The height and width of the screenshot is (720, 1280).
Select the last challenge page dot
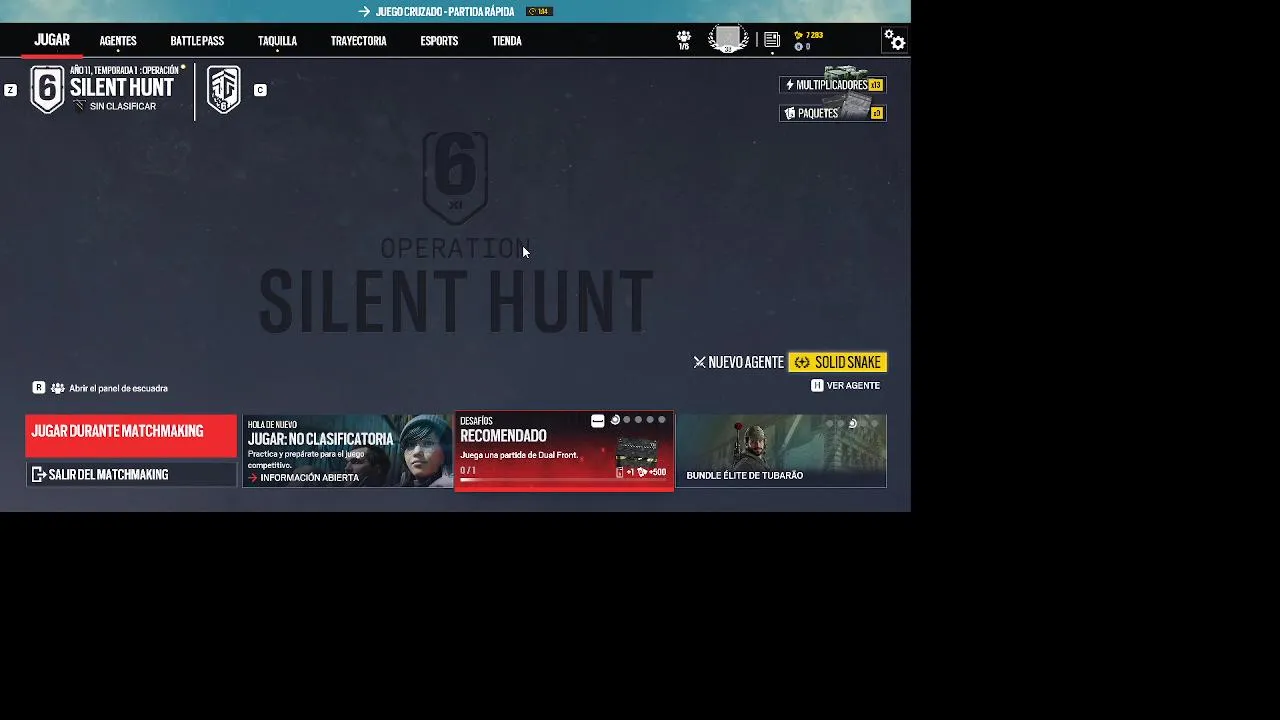662,420
